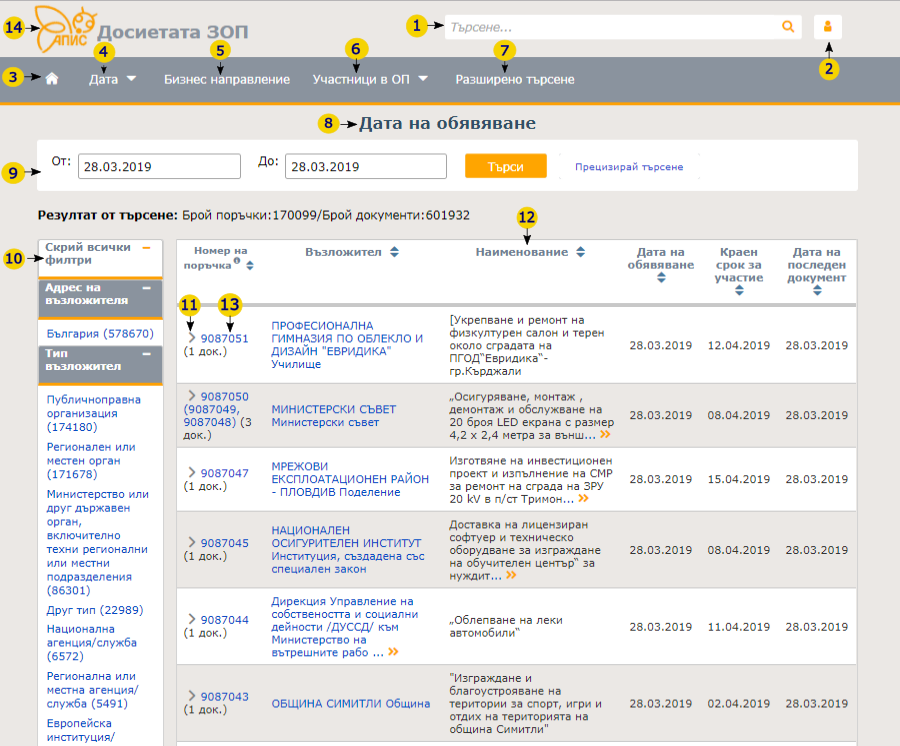Click the orange search magnifier icon
The image size is (900, 746).
point(788,27)
